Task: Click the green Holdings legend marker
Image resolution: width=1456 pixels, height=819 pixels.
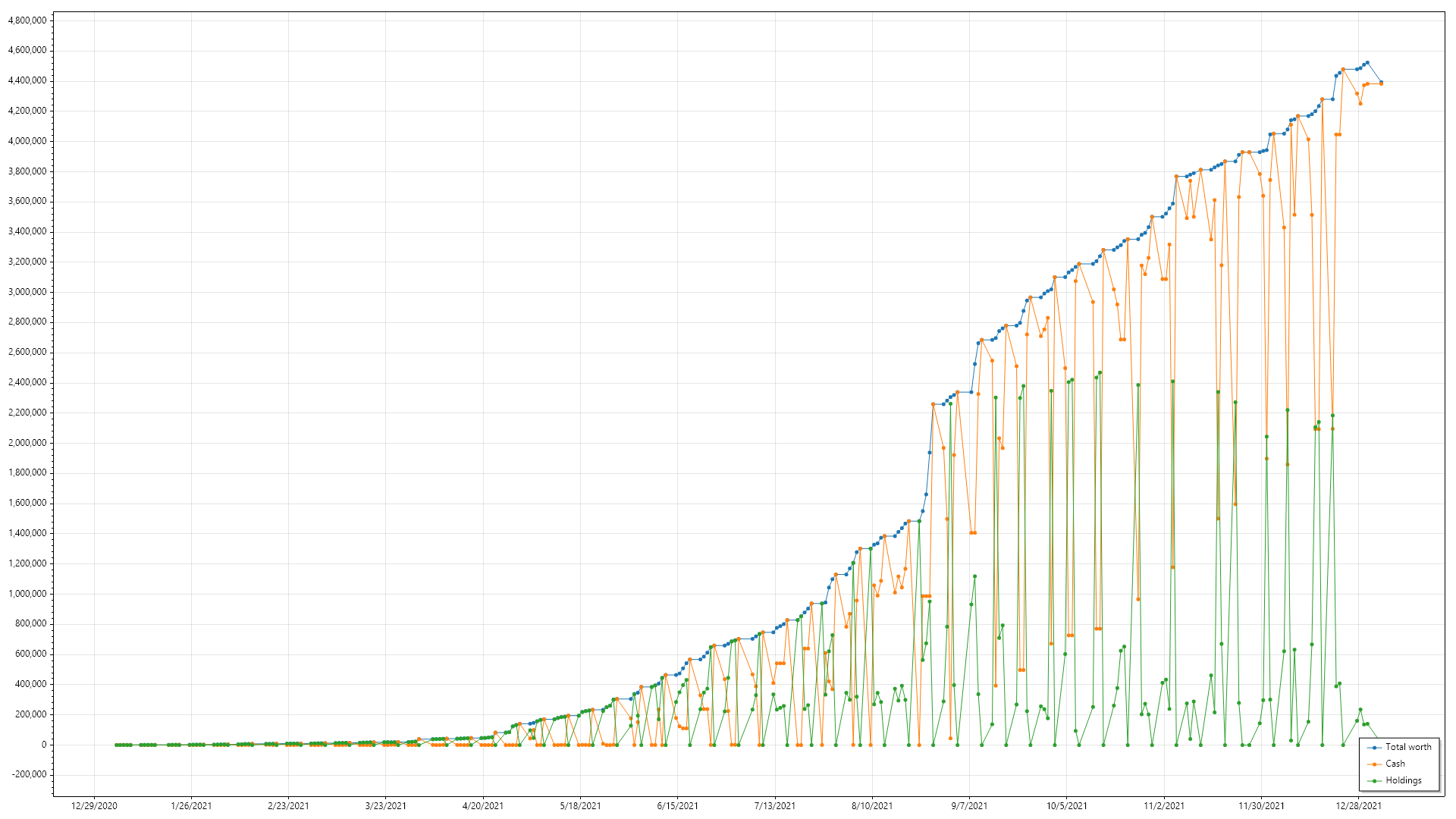Action: pos(1374,781)
